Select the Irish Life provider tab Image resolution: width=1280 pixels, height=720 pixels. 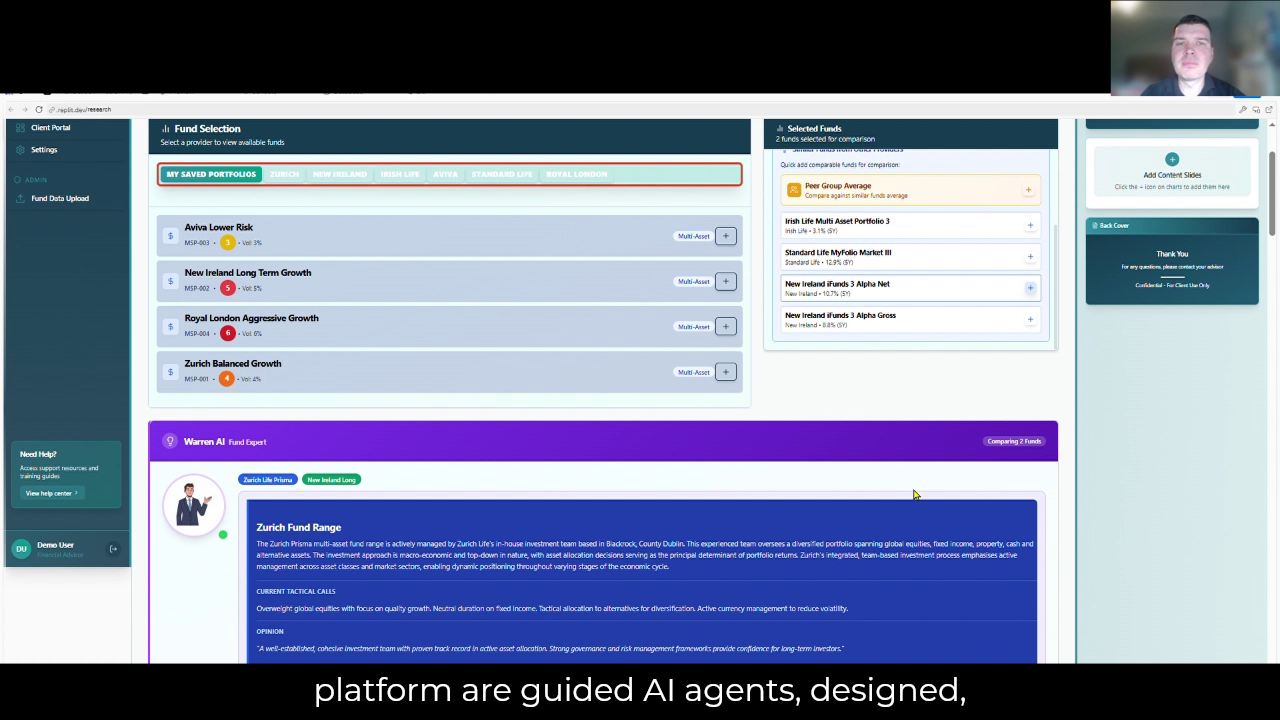coord(399,174)
